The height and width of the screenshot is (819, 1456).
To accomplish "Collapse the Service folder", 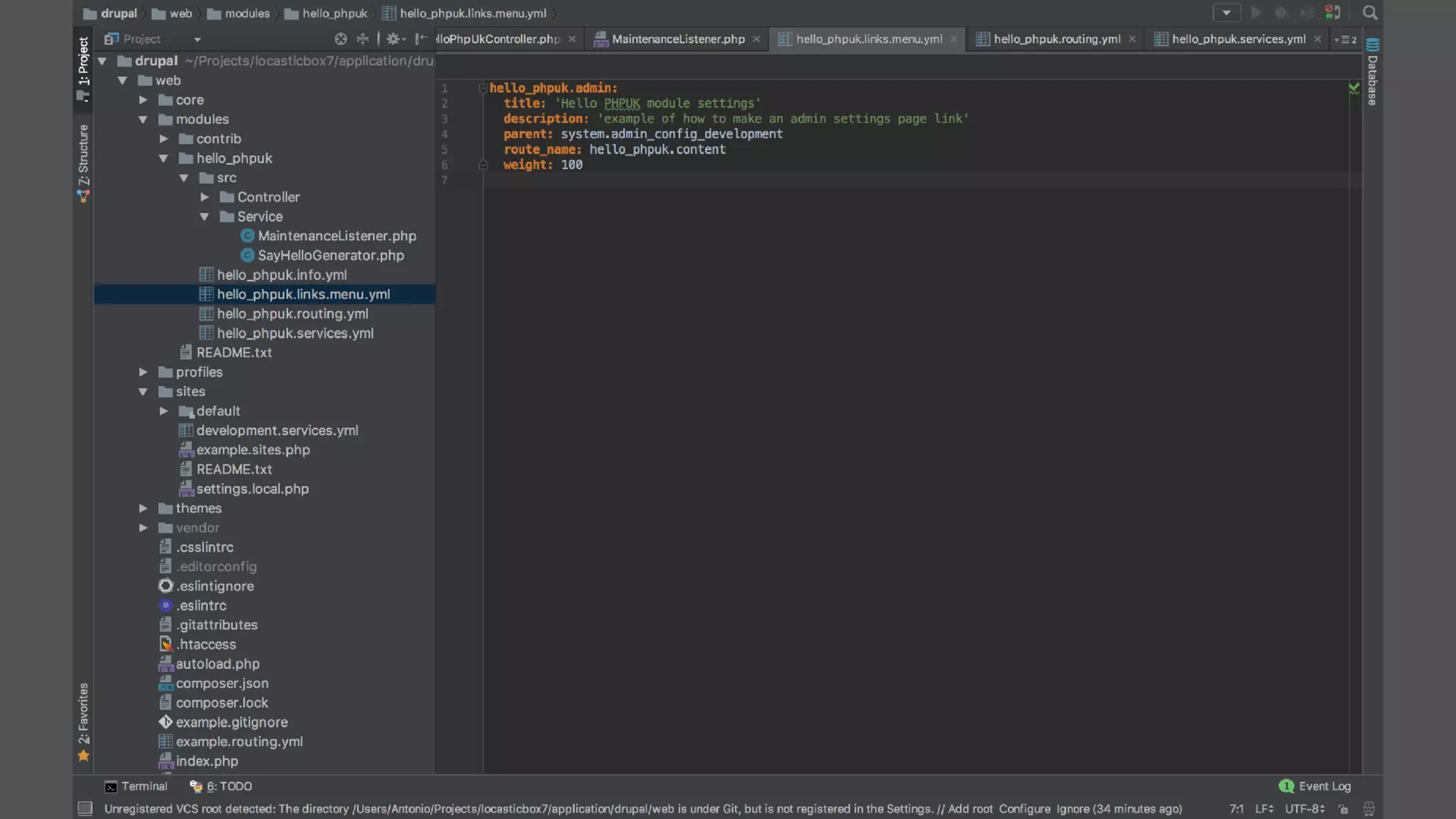I will click(x=205, y=217).
